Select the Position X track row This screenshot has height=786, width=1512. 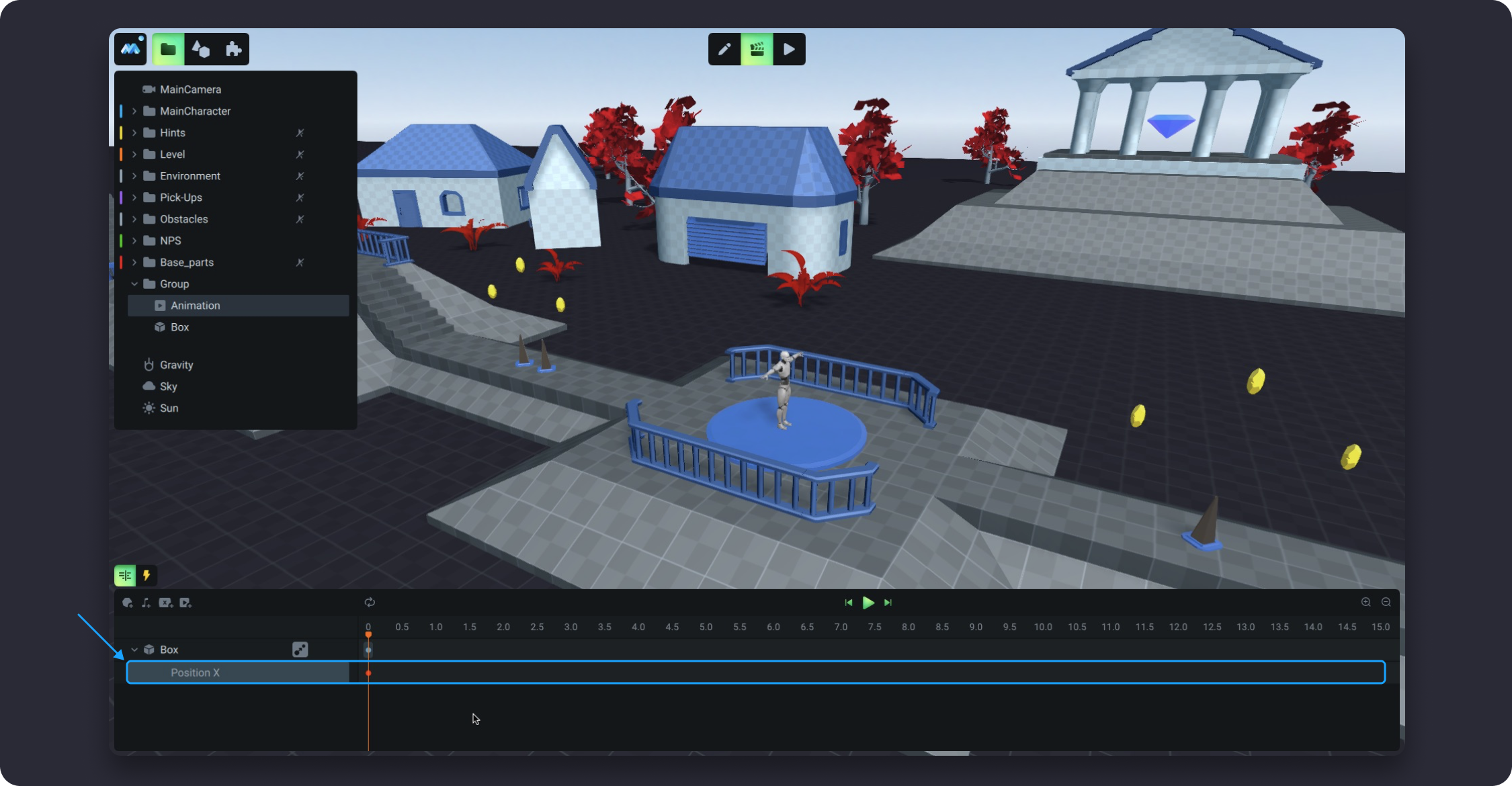tap(195, 672)
